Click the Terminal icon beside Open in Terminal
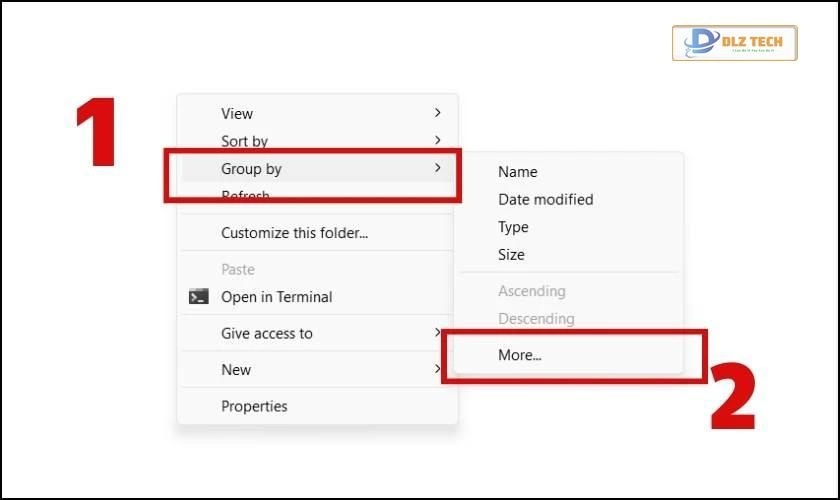The width and height of the screenshot is (840, 500). 199,297
